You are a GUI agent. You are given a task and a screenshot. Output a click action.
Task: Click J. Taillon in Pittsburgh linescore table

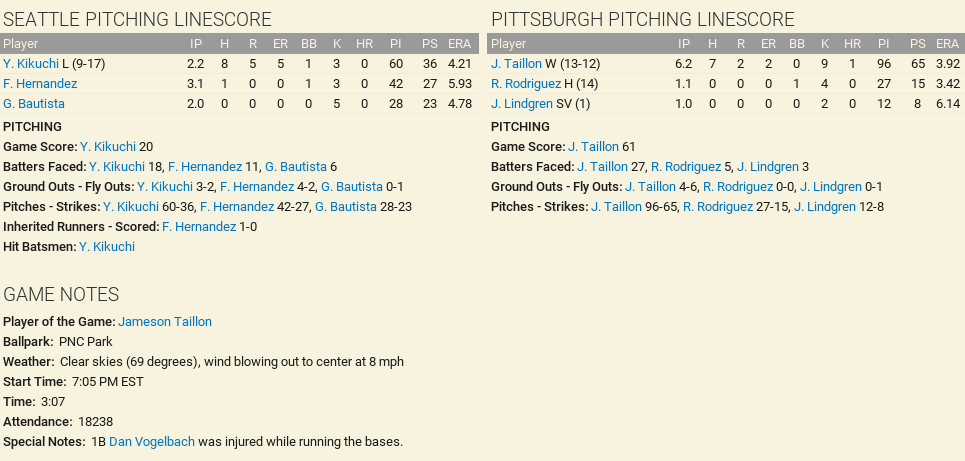coord(516,64)
